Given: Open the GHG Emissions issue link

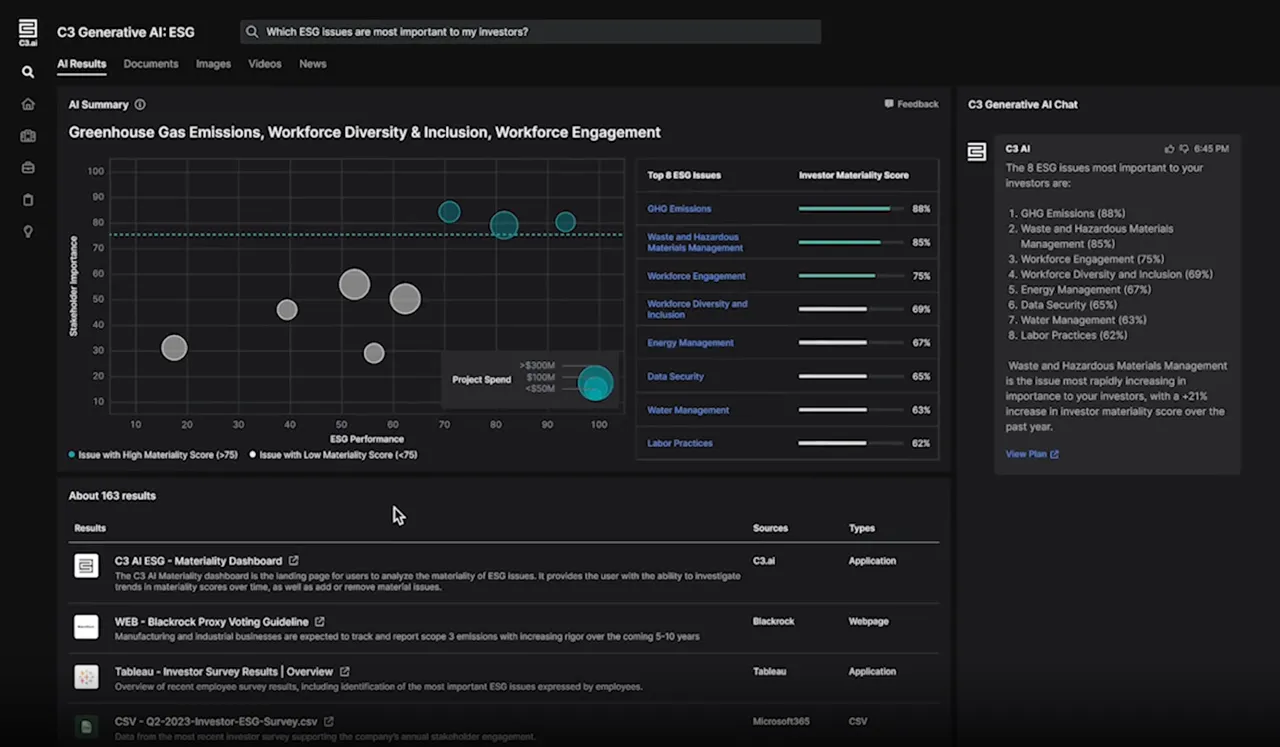Looking at the screenshot, I should pyautogui.click(x=679, y=209).
